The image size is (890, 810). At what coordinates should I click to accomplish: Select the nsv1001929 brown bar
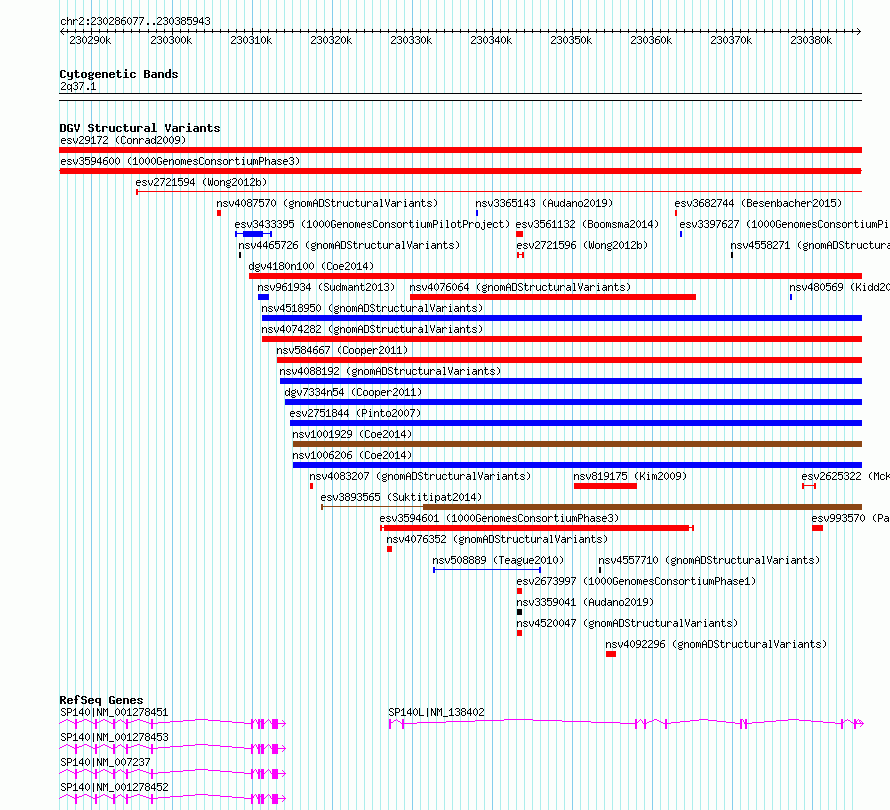(x=577, y=444)
